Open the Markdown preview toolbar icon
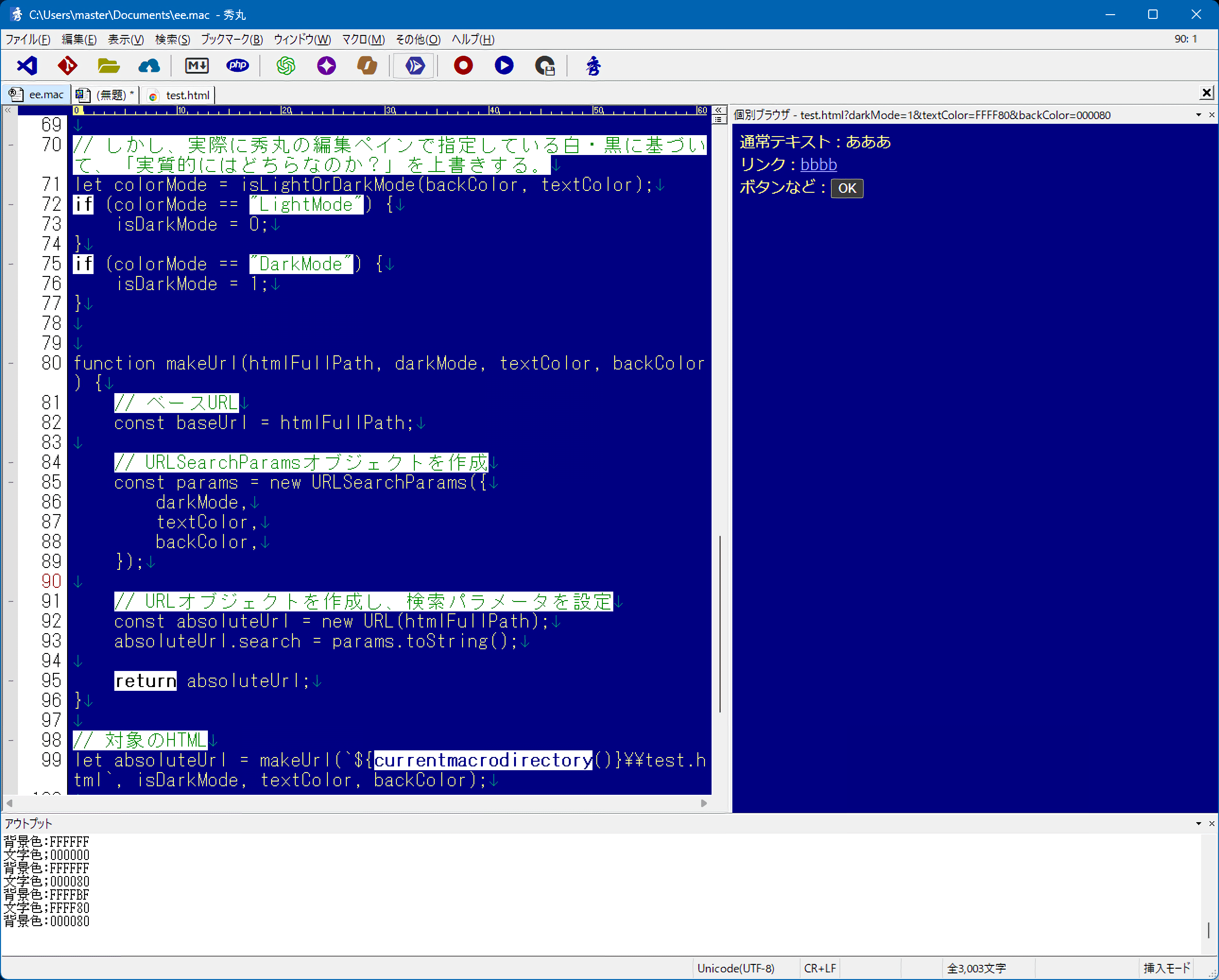 point(197,66)
